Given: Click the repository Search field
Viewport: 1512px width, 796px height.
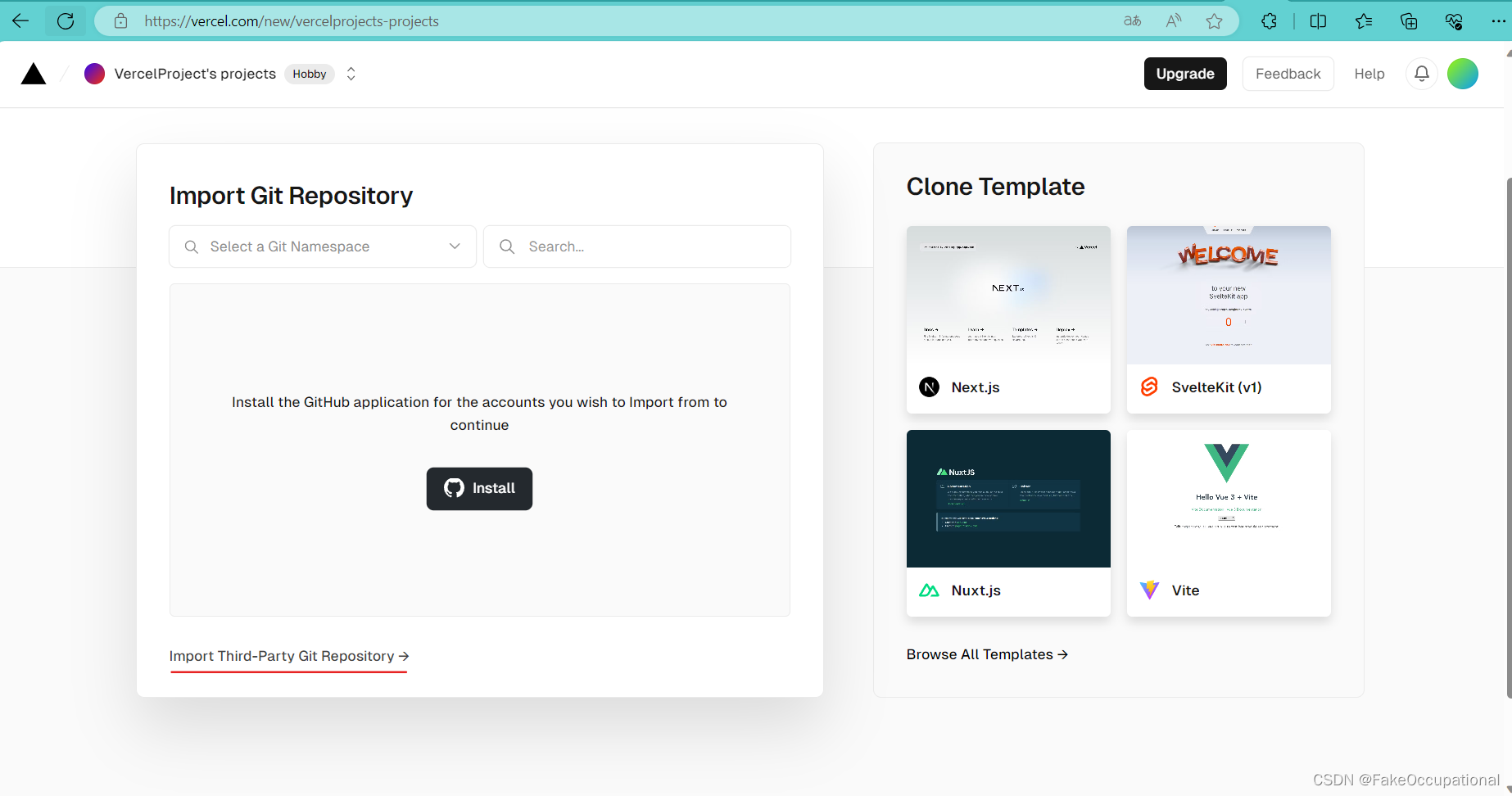Looking at the screenshot, I should click(x=637, y=246).
